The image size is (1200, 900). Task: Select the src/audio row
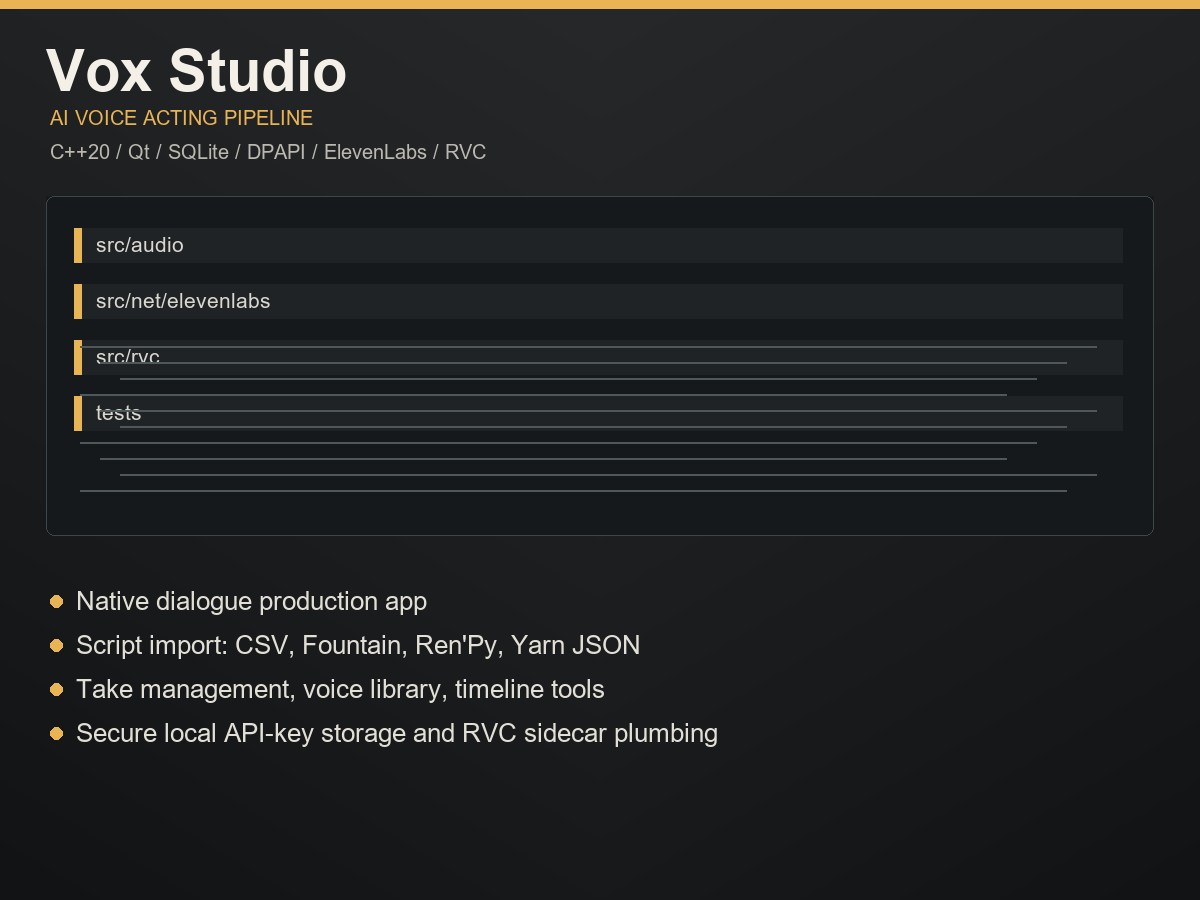click(x=598, y=245)
